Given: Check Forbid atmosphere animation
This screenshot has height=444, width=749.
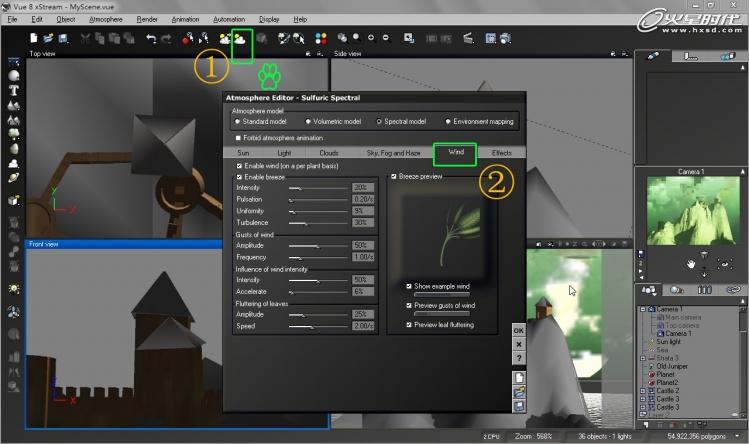Looking at the screenshot, I should (238, 137).
